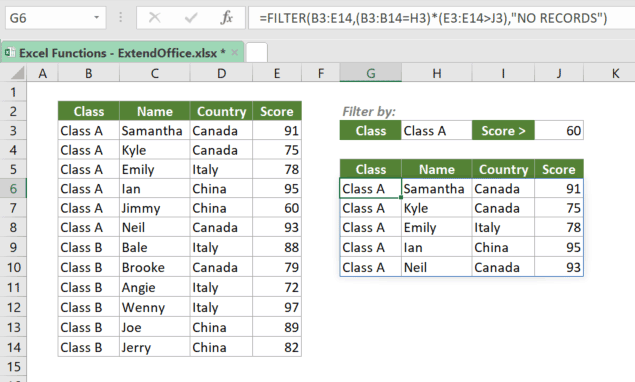Click Excel file icon on workbook tab

coord(10,53)
